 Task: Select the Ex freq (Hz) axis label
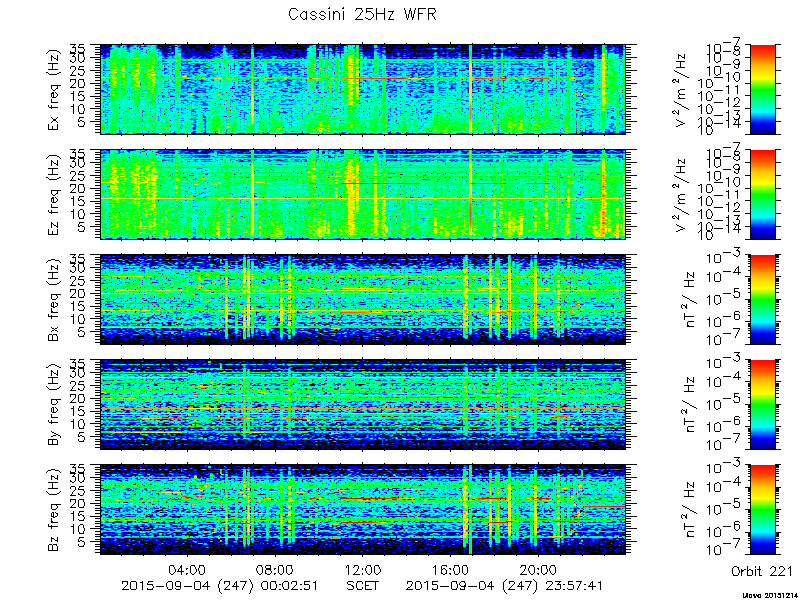coord(54,90)
